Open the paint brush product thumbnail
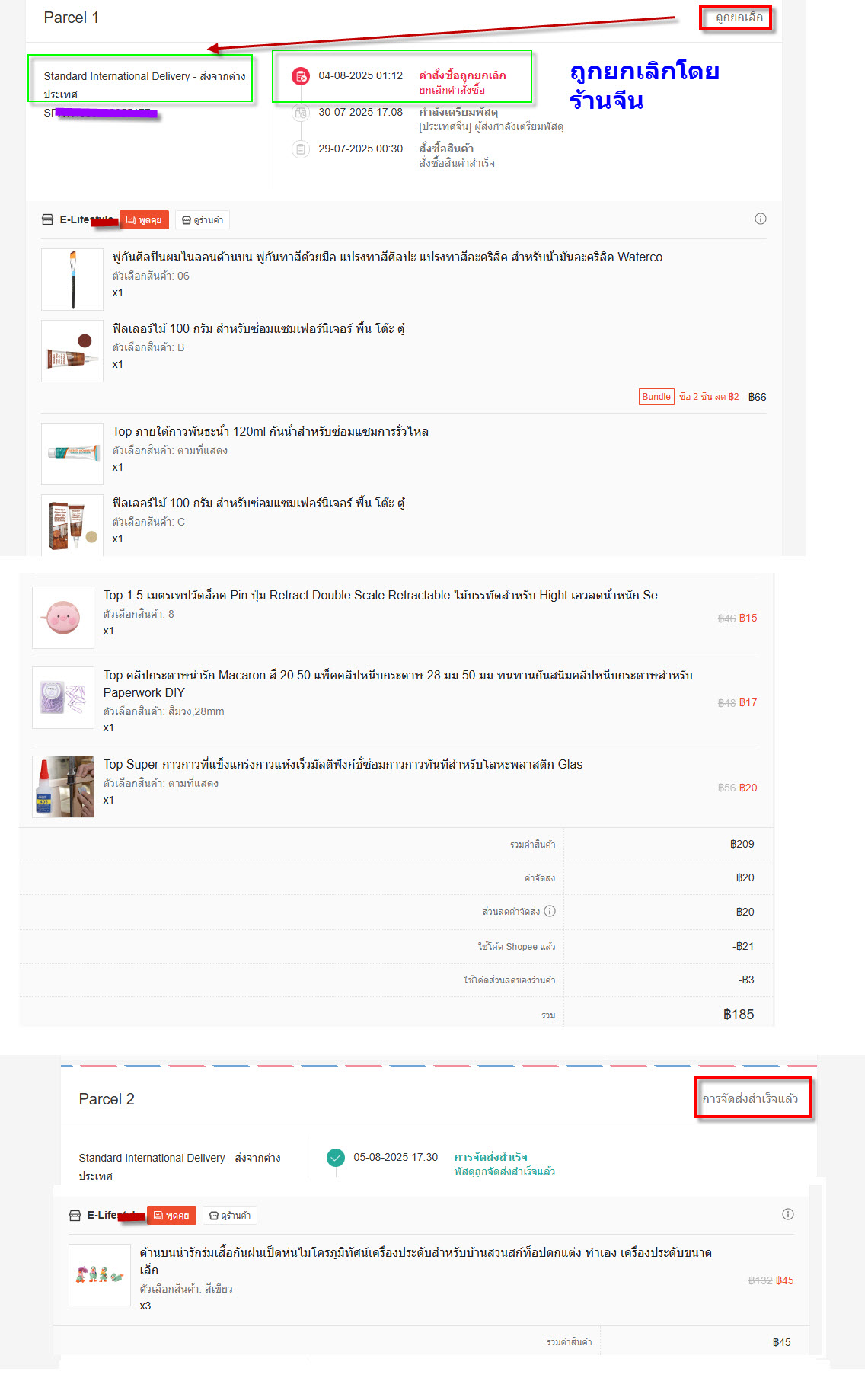This screenshot has width=868, height=1400. [72, 280]
